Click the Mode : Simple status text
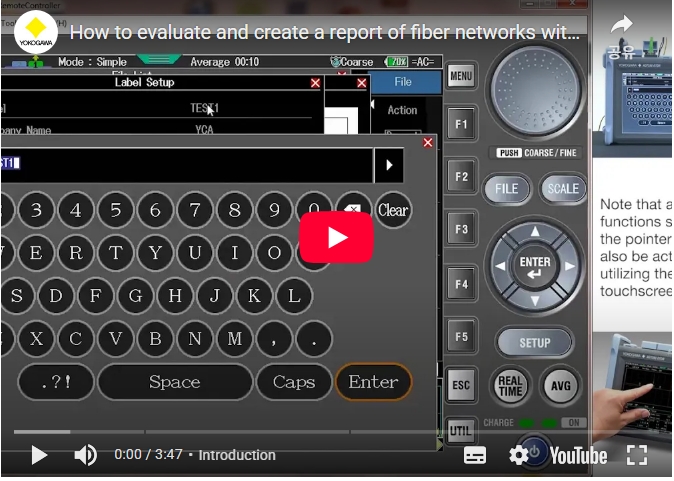 click(92, 62)
